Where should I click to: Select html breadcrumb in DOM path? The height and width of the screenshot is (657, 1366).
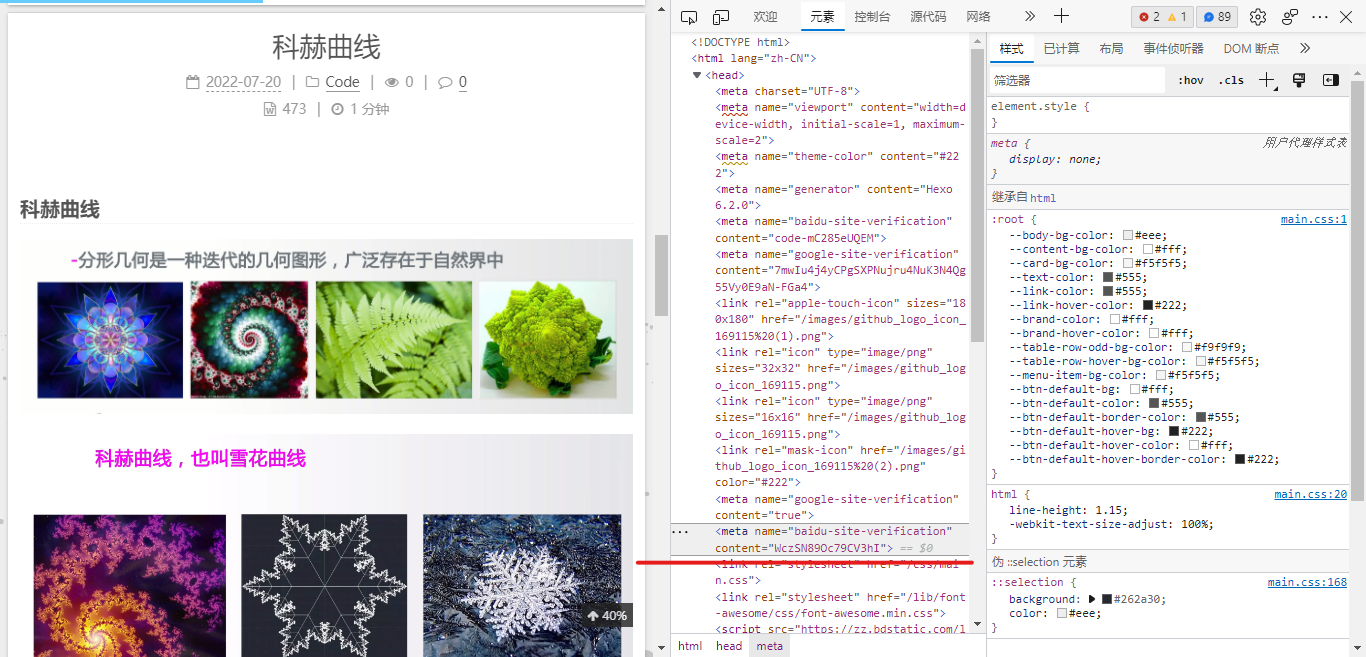690,646
